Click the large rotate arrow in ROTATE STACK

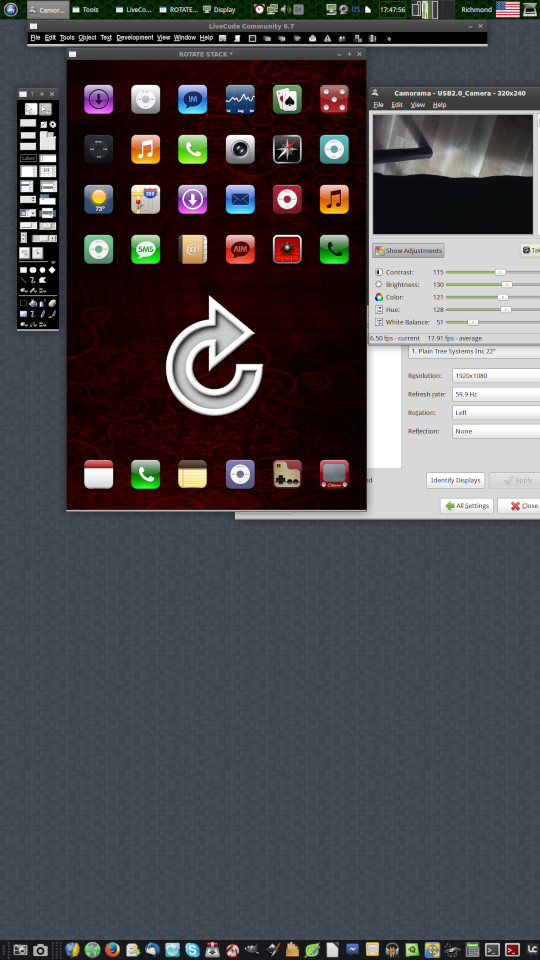coord(214,356)
